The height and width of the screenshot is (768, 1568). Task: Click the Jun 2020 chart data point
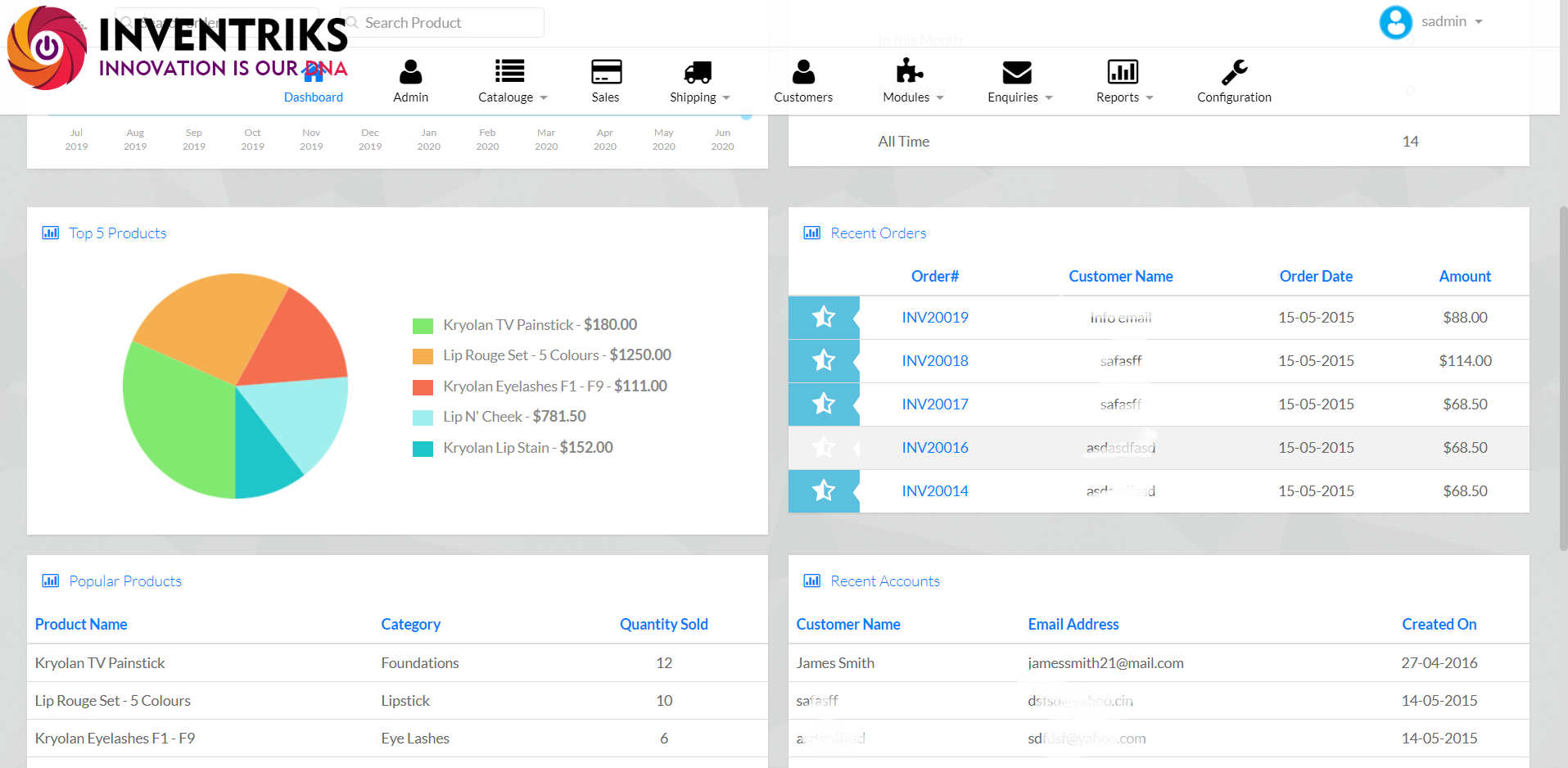pos(746,116)
